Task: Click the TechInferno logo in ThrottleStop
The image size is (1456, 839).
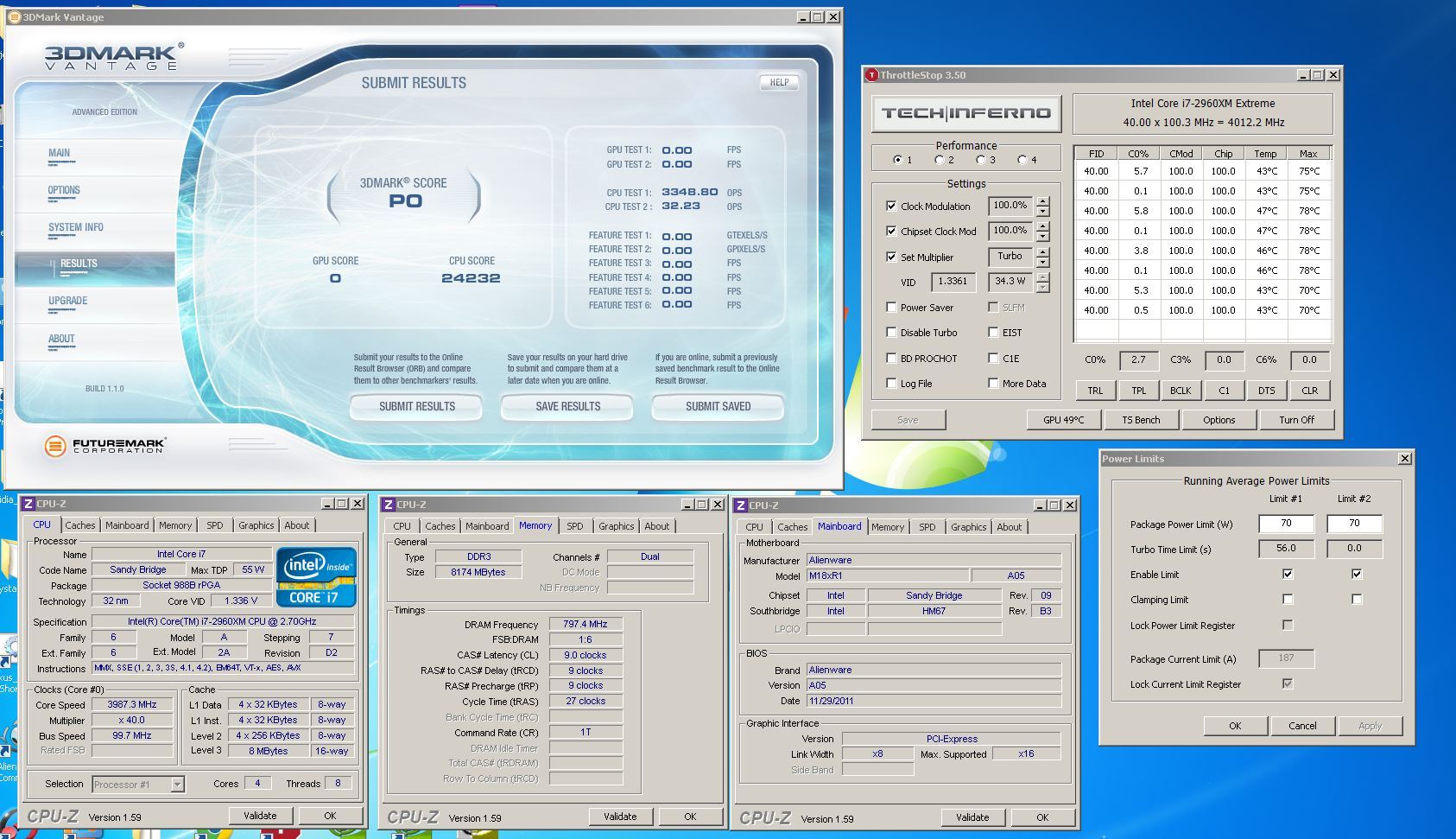Action: 965,113
